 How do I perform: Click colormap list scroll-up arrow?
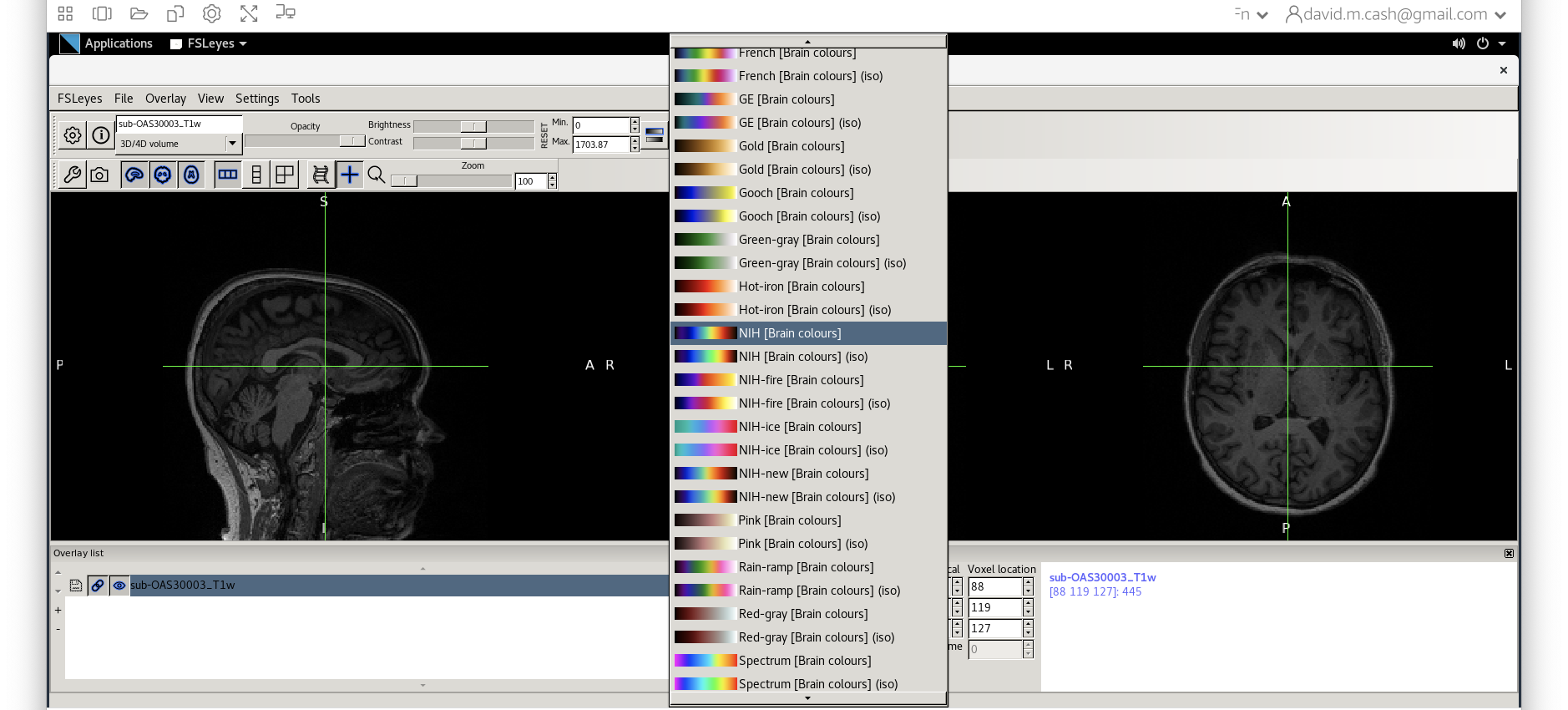(x=808, y=41)
